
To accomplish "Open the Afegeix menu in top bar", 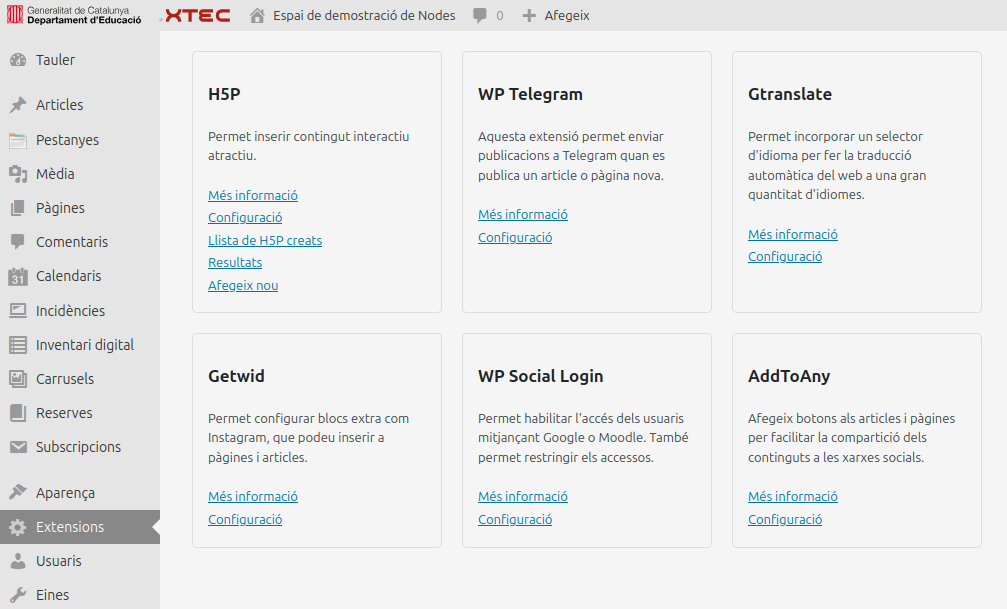I will coord(556,15).
